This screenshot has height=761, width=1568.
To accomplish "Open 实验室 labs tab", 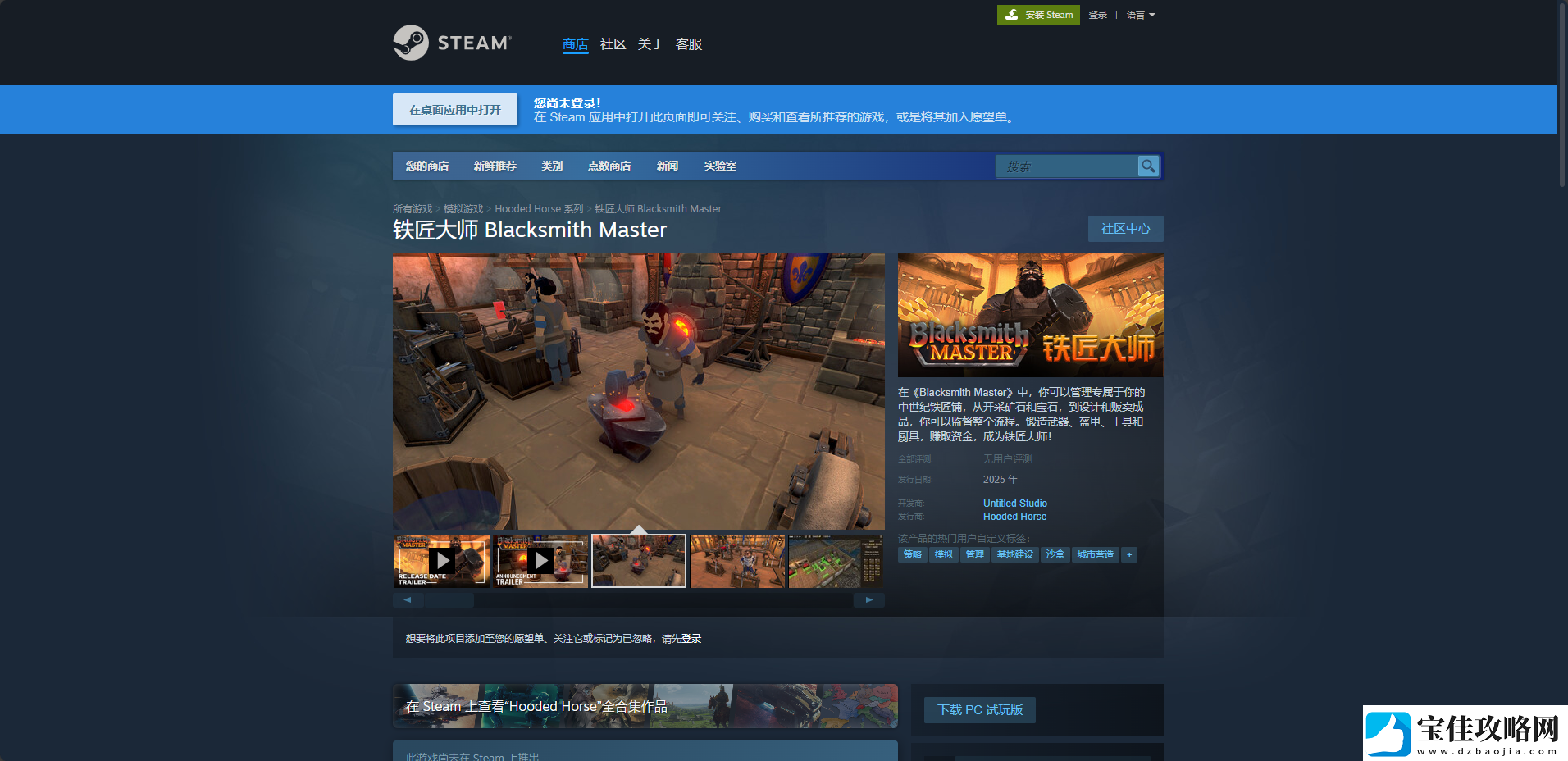I will [x=720, y=166].
